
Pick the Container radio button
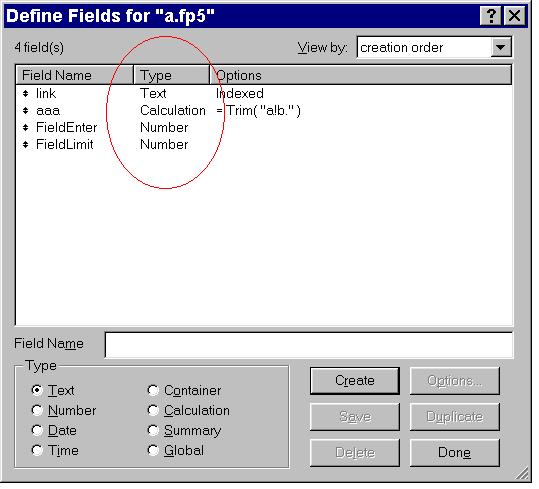(153, 390)
